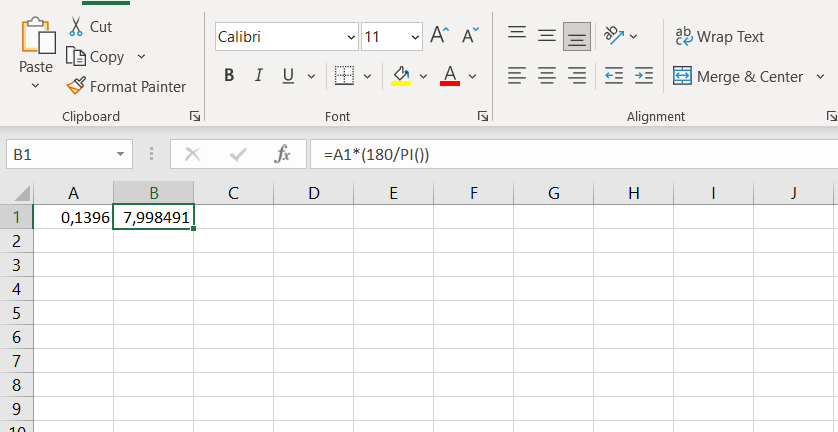This screenshot has width=838, height=432.
Task: Apply yellow fill color to cell
Action: pos(401,76)
